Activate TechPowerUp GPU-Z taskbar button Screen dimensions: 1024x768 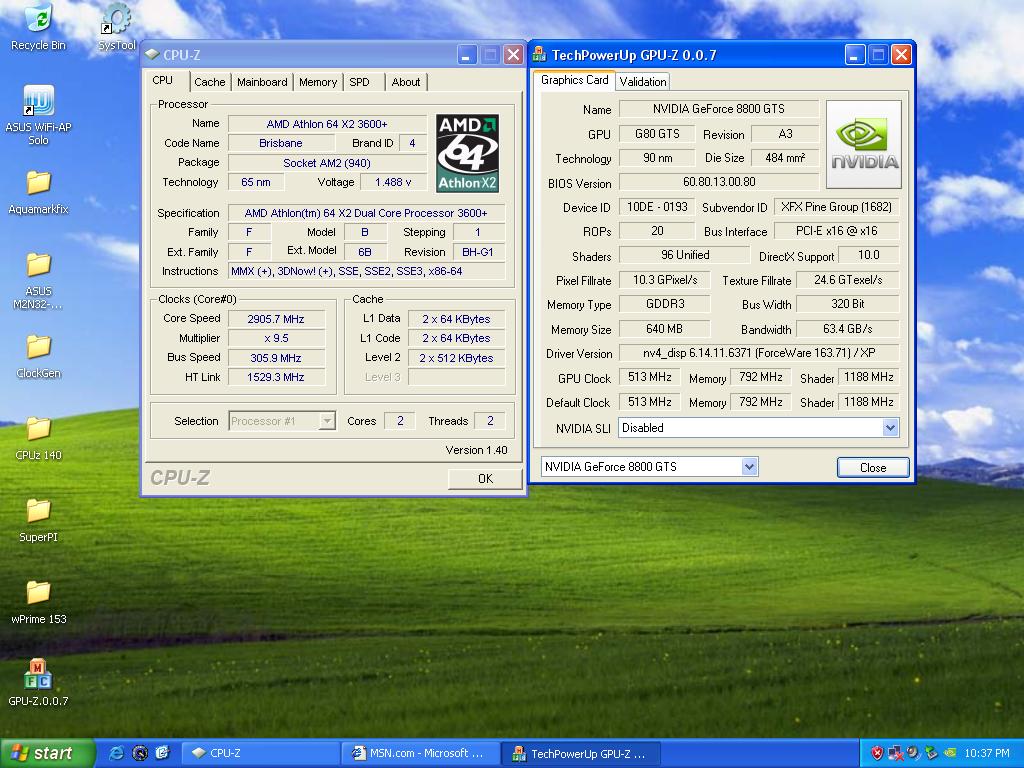click(581, 753)
